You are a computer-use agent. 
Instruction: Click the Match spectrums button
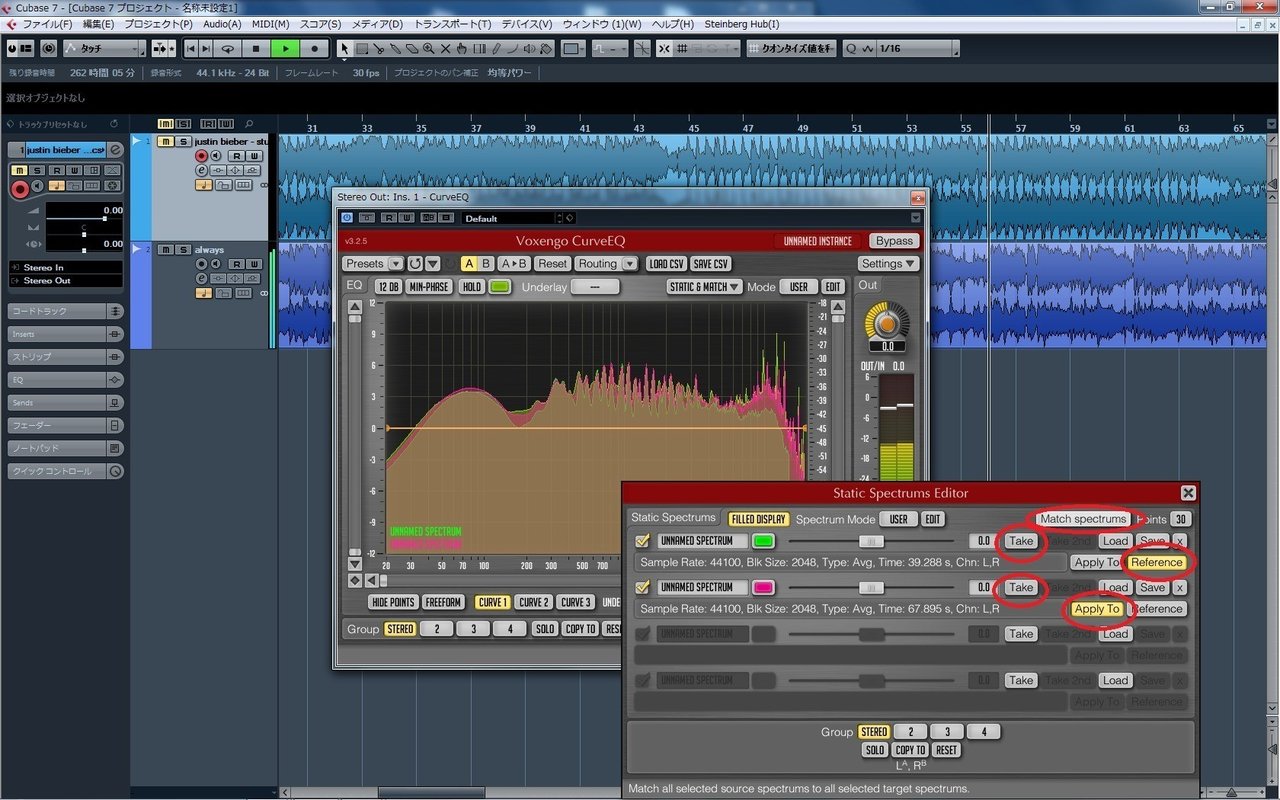pyautogui.click(x=1082, y=519)
